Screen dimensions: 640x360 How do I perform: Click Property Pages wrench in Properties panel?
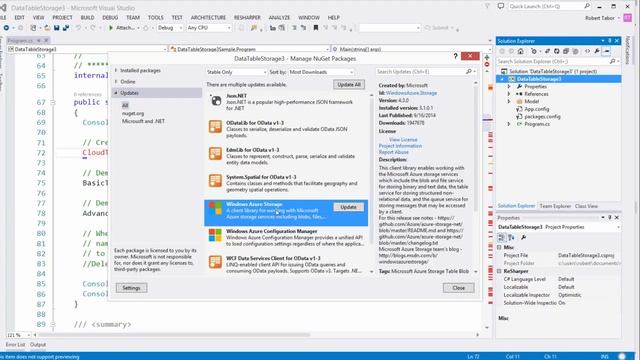[x=524, y=238]
